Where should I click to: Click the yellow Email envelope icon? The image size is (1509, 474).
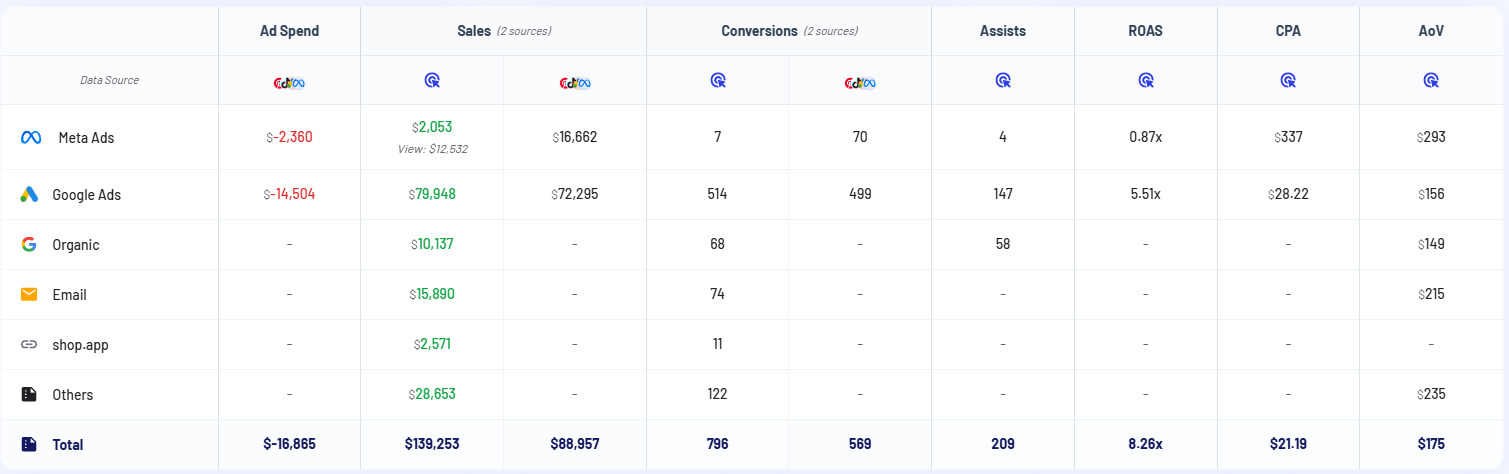(x=29, y=295)
